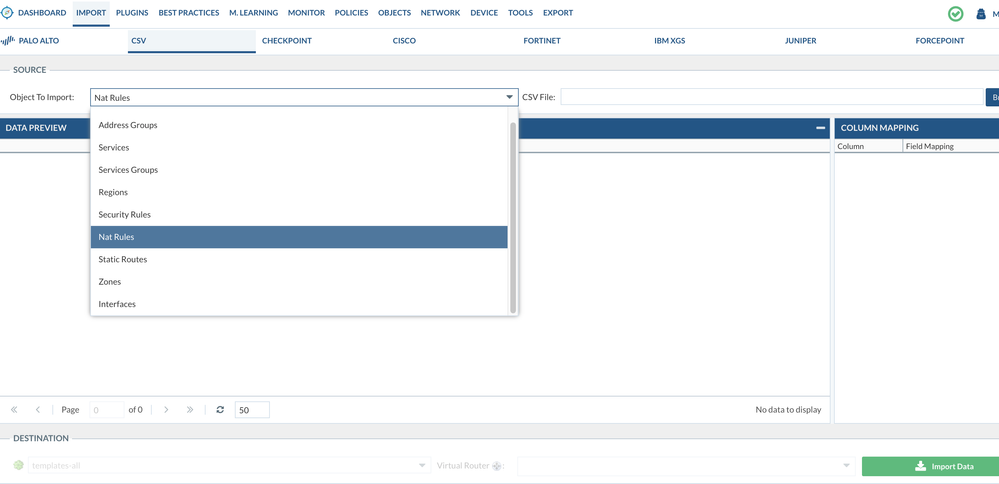This screenshot has width=999, height=484.
Task: Switch to the Fortinet tab
Action: (x=542, y=41)
